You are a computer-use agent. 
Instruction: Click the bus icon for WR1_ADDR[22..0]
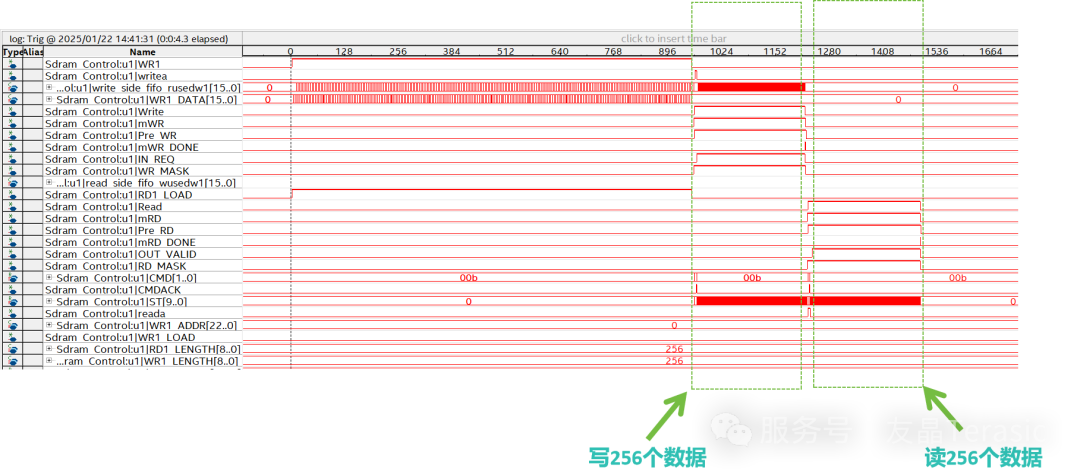coord(13,325)
